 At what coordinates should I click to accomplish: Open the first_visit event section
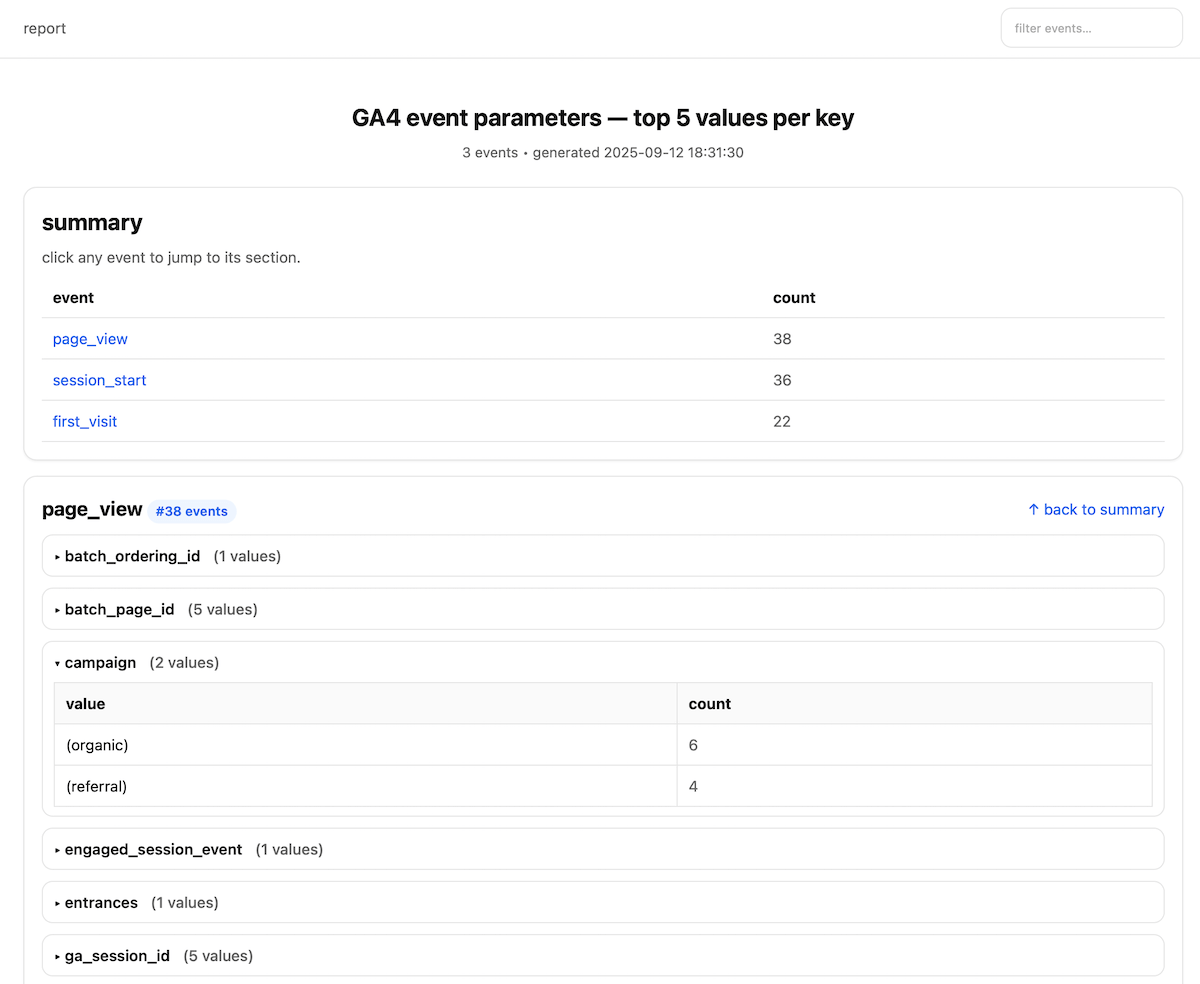coord(84,421)
